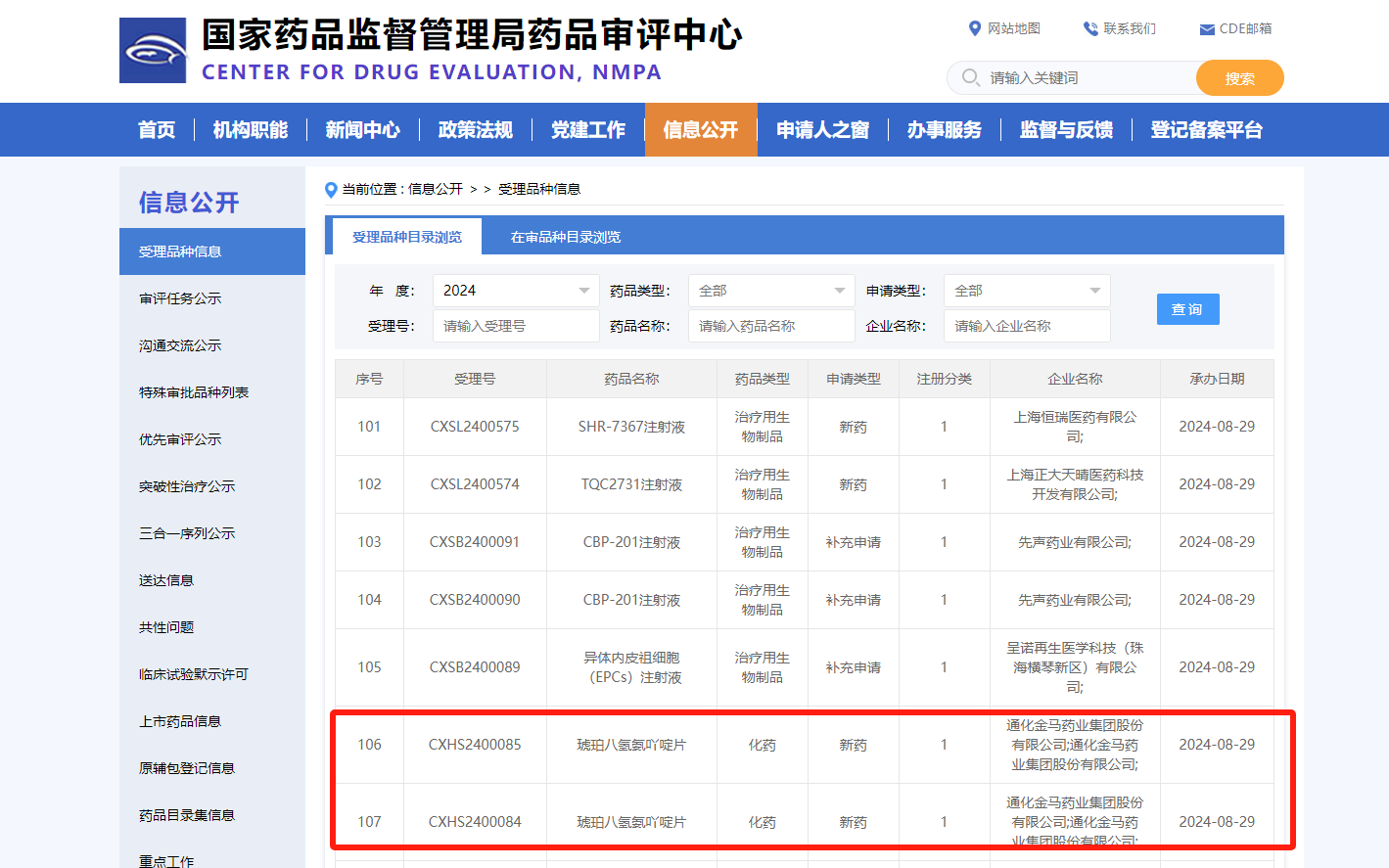Screen dimensions: 1389x868
Task: Click the 药品名称 input field
Action: pos(771,326)
